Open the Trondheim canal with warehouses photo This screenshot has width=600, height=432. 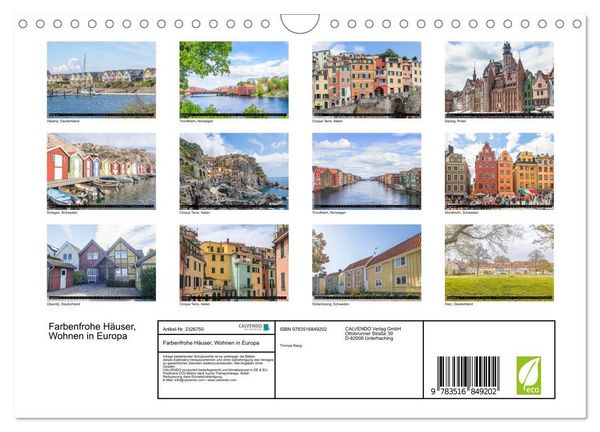pos(367,171)
